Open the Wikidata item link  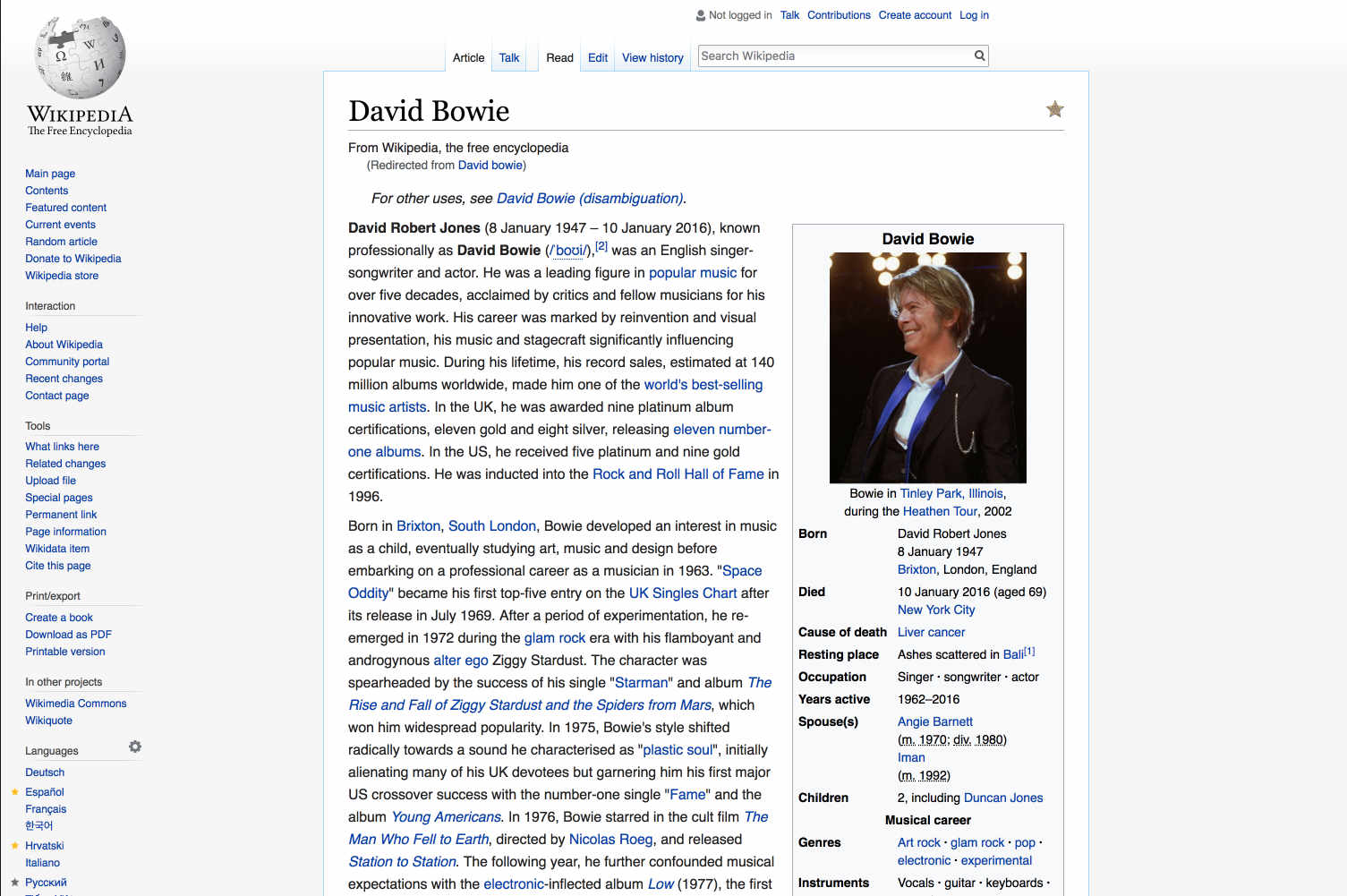(x=57, y=549)
